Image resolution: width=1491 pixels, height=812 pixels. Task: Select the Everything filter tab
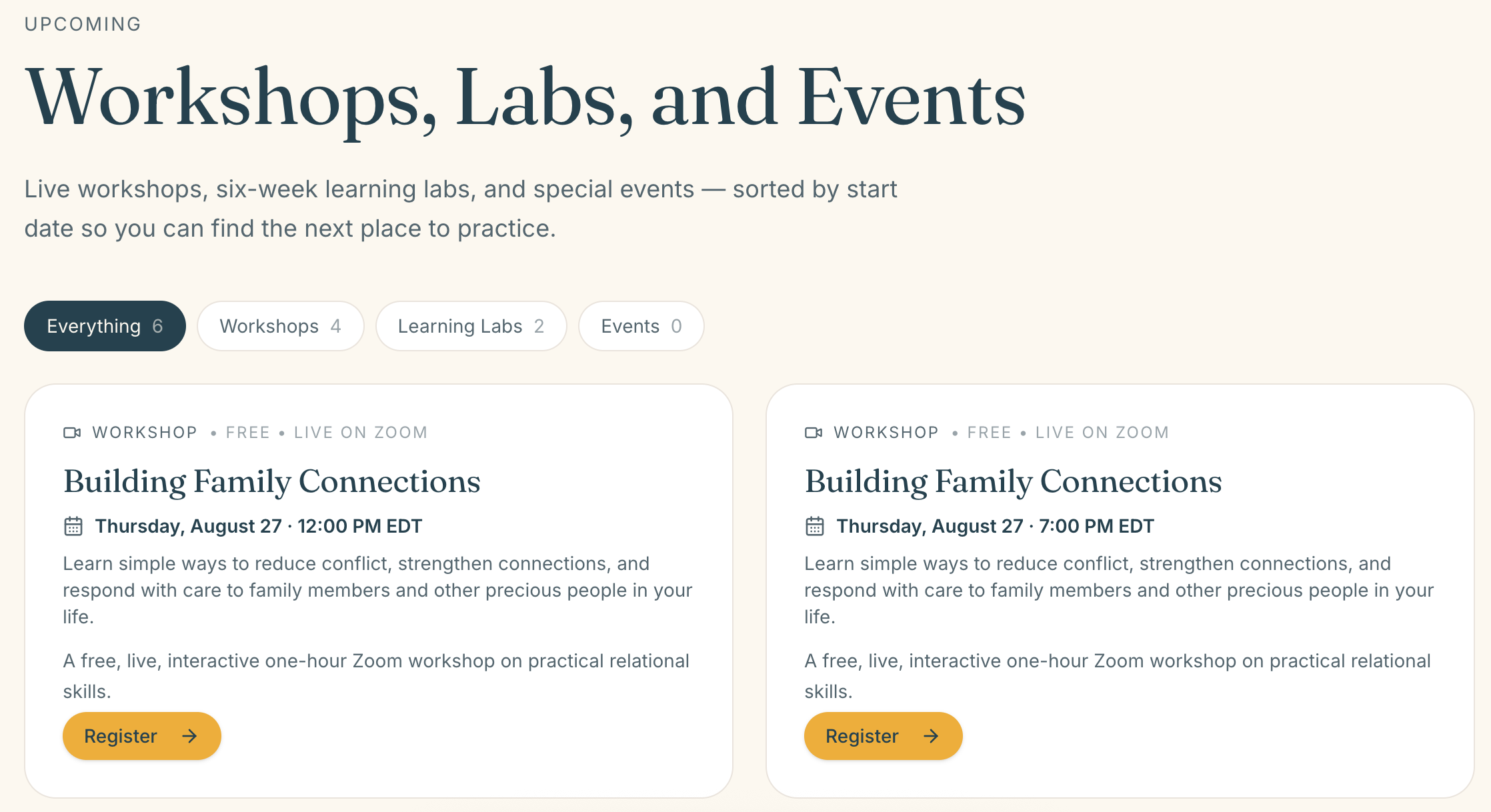pos(105,326)
